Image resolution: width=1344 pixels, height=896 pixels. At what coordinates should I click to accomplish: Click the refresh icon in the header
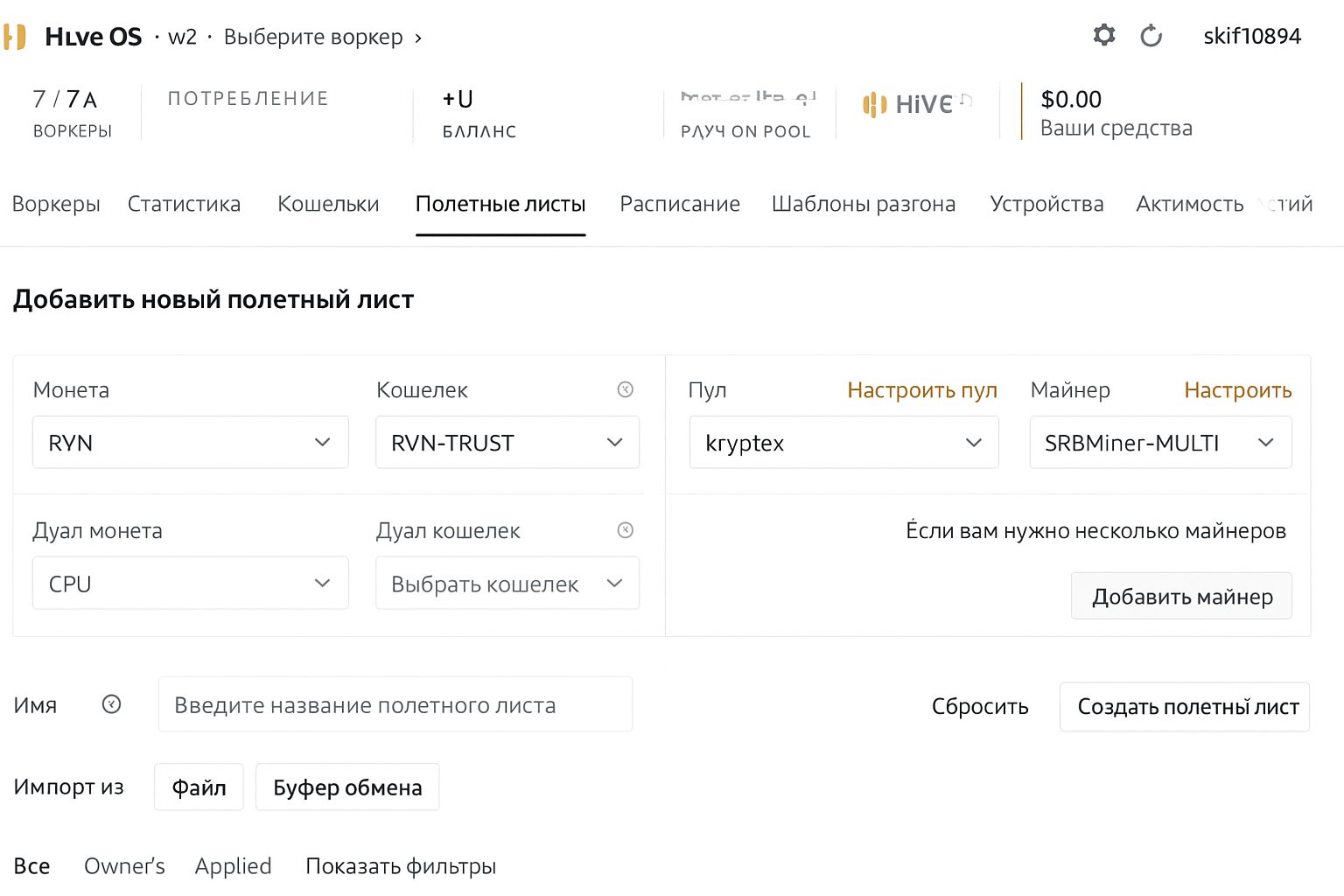1151,36
